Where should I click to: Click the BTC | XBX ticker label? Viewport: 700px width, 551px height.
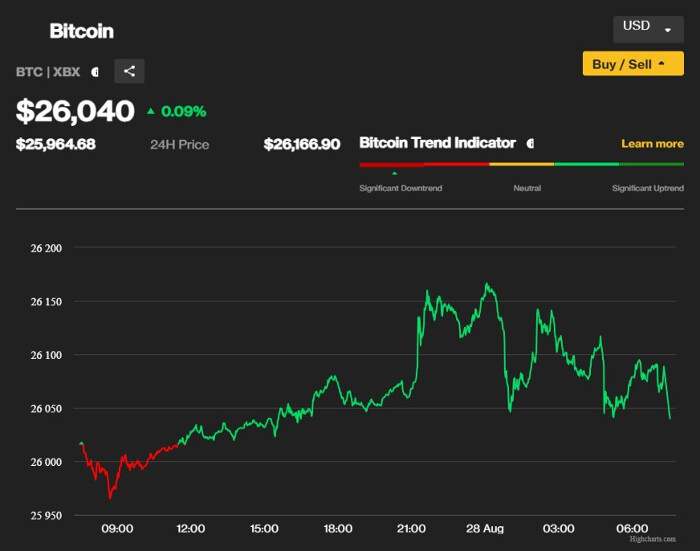click(x=48, y=72)
